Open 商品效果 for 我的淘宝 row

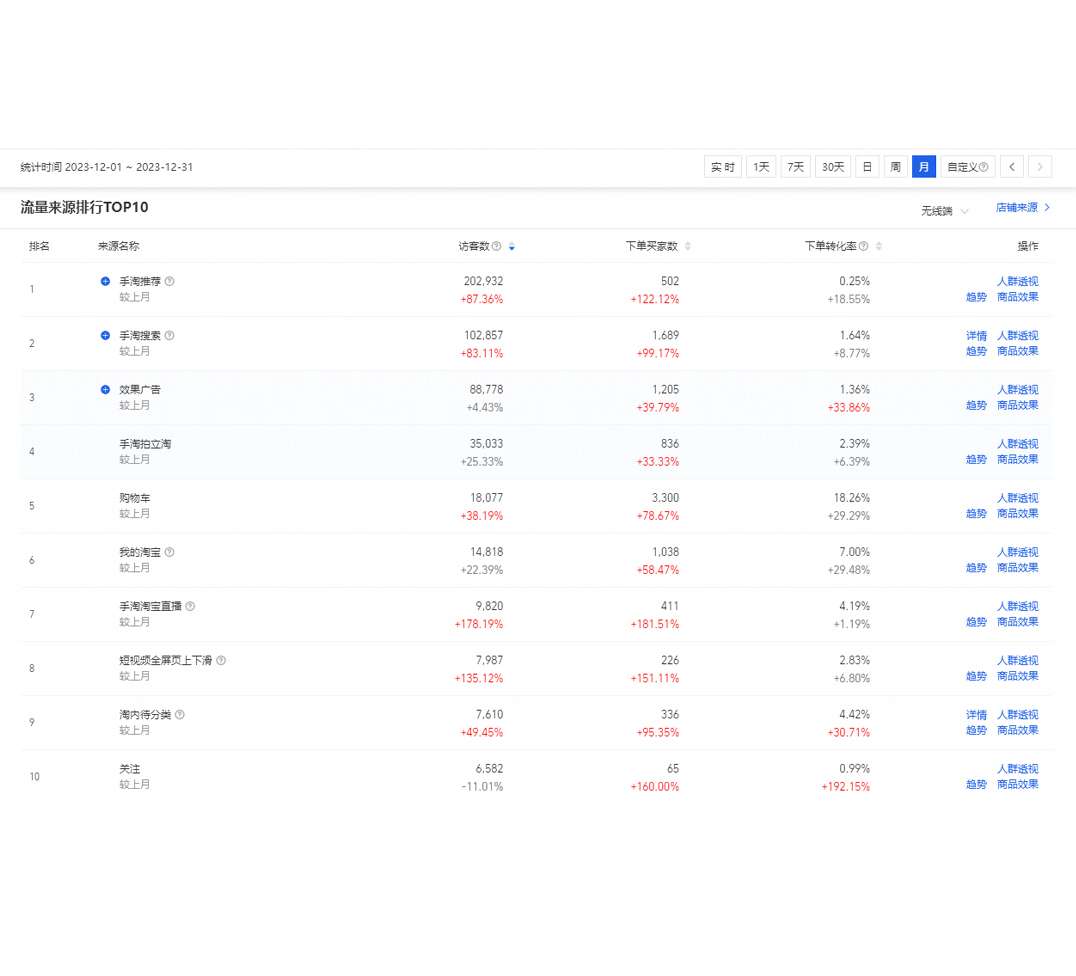1018,568
